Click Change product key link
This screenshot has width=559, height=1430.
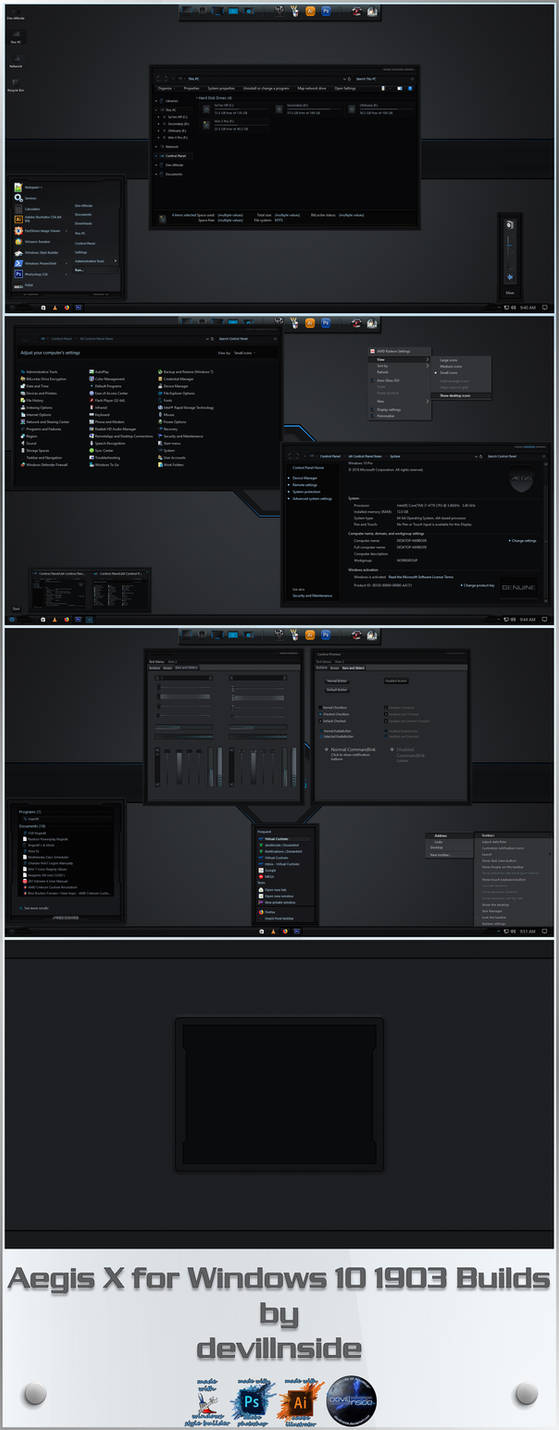click(479, 586)
